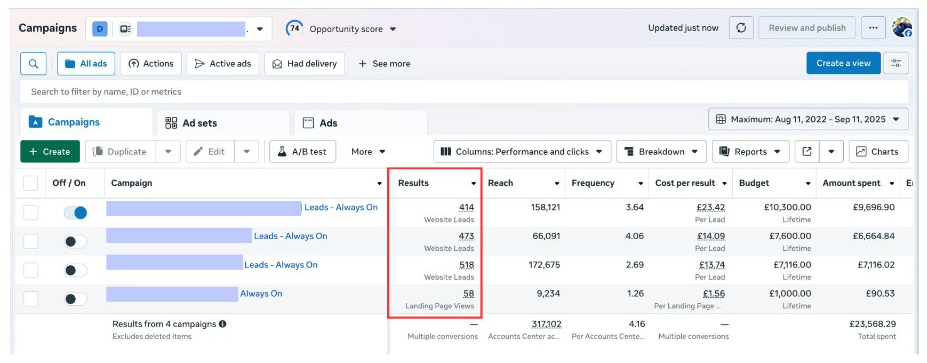Viewport: 927px width, 363px height.
Task: Toggle the first Leads campaign switch off
Action: (x=75, y=213)
